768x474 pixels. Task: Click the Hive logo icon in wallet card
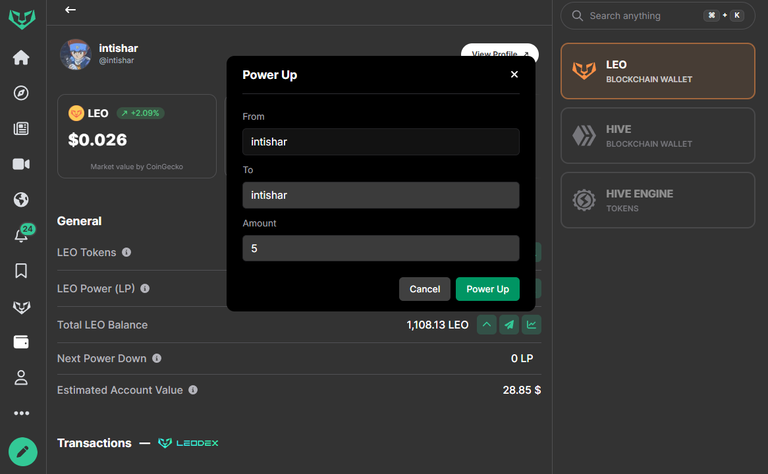[584, 136]
